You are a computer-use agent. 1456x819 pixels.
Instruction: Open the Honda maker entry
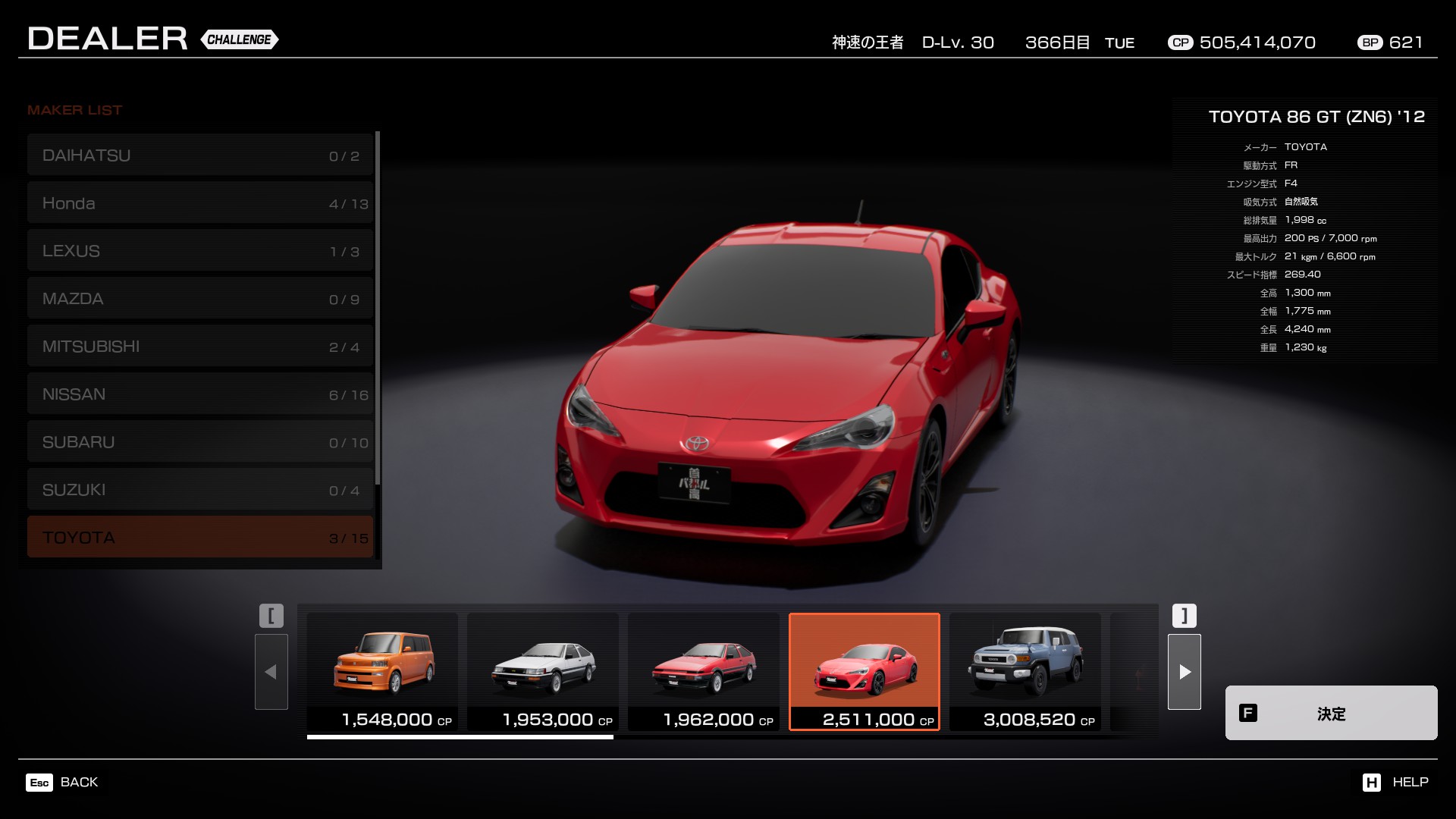200,202
